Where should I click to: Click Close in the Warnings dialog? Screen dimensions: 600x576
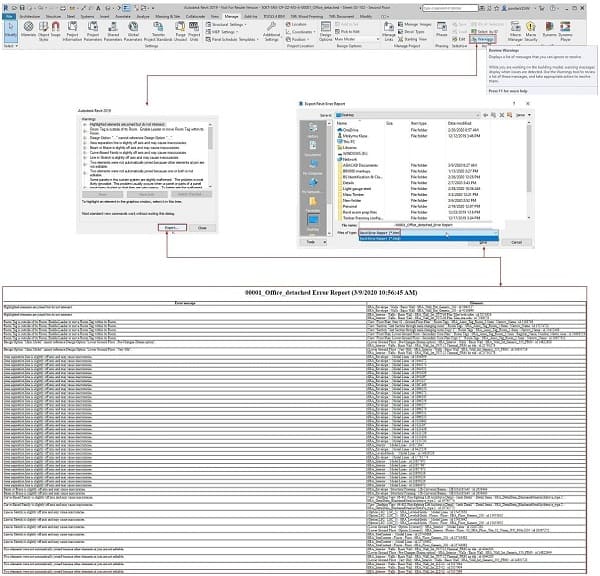click(x=202, y=228)
